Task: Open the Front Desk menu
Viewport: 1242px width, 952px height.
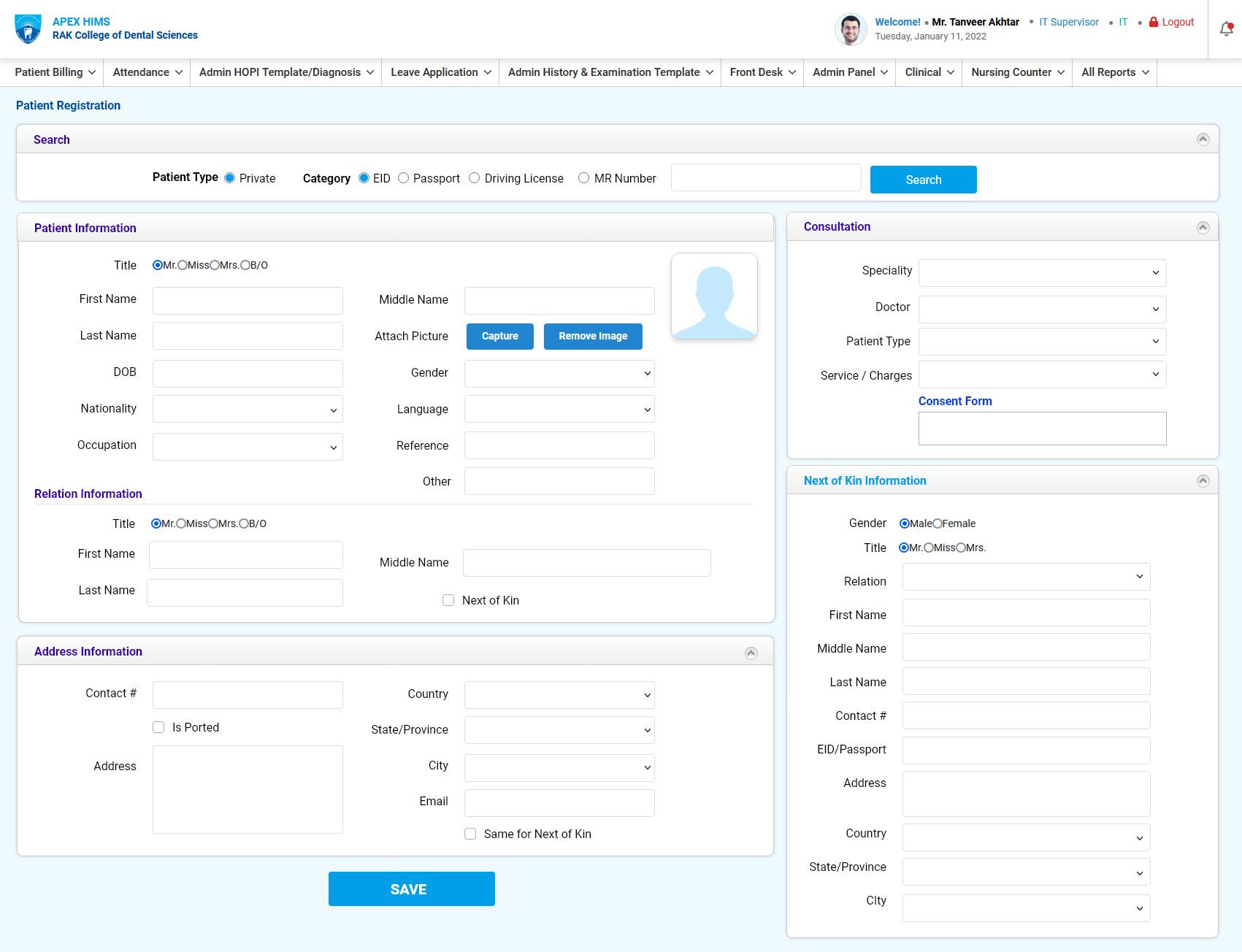Action: coord(762,72)
